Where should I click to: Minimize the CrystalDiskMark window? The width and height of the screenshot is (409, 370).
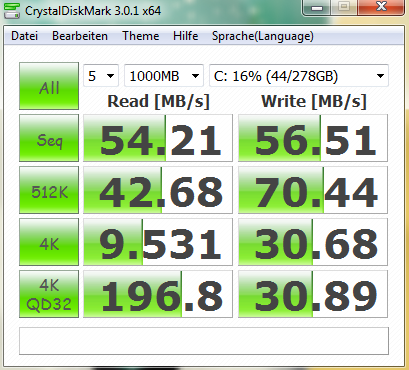point(317,7)
